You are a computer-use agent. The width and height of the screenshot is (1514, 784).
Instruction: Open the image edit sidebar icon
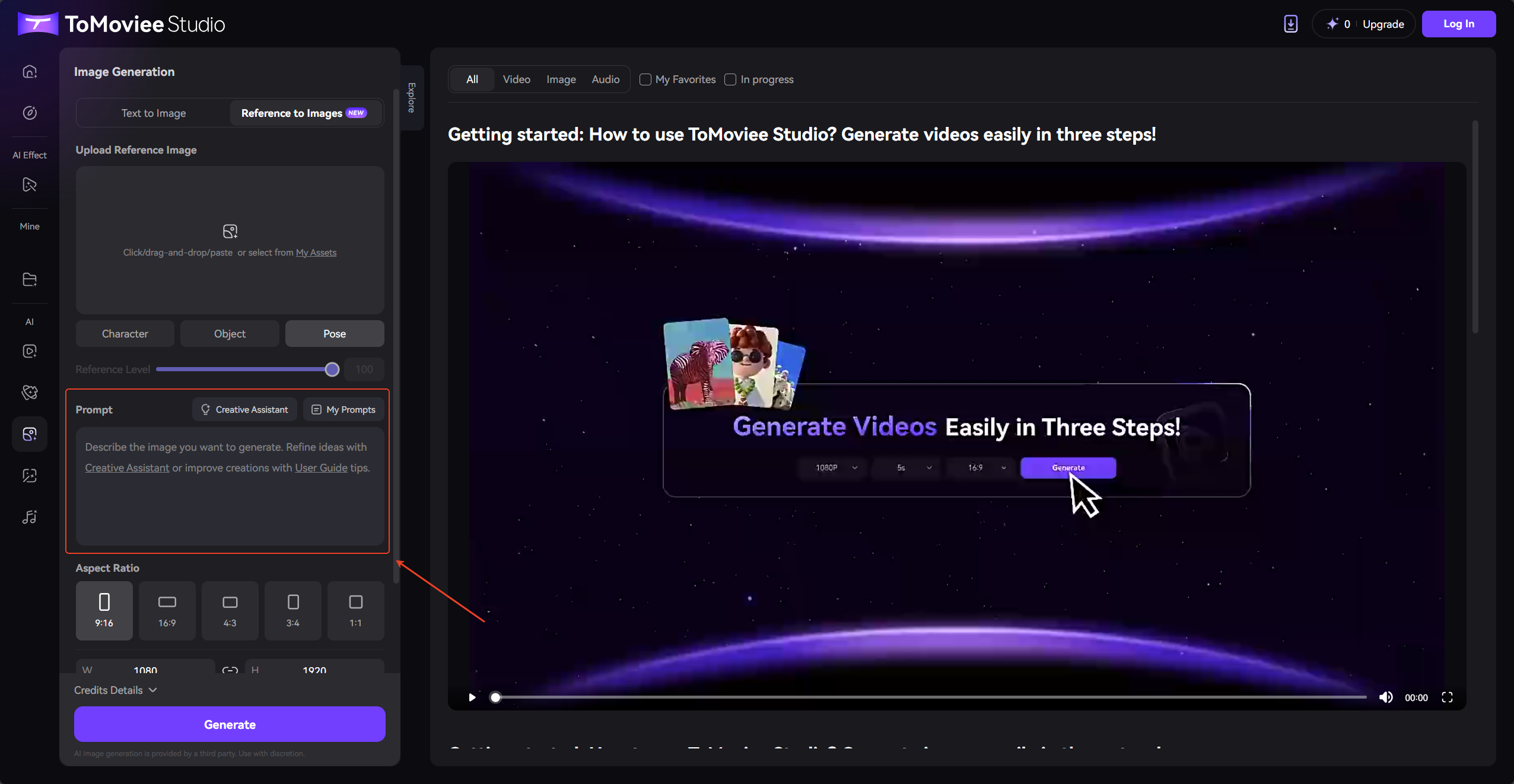click(30, 476)
